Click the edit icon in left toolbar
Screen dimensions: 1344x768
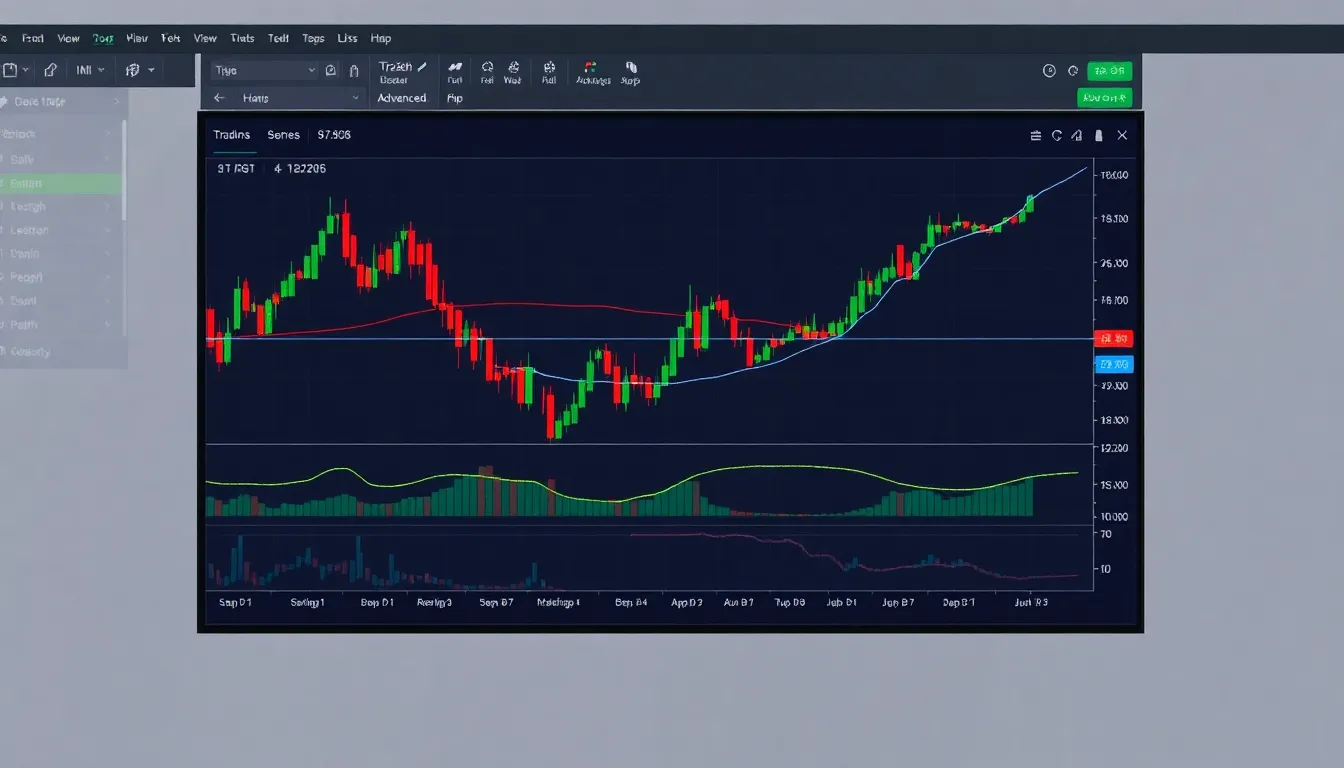pos(51,70)
